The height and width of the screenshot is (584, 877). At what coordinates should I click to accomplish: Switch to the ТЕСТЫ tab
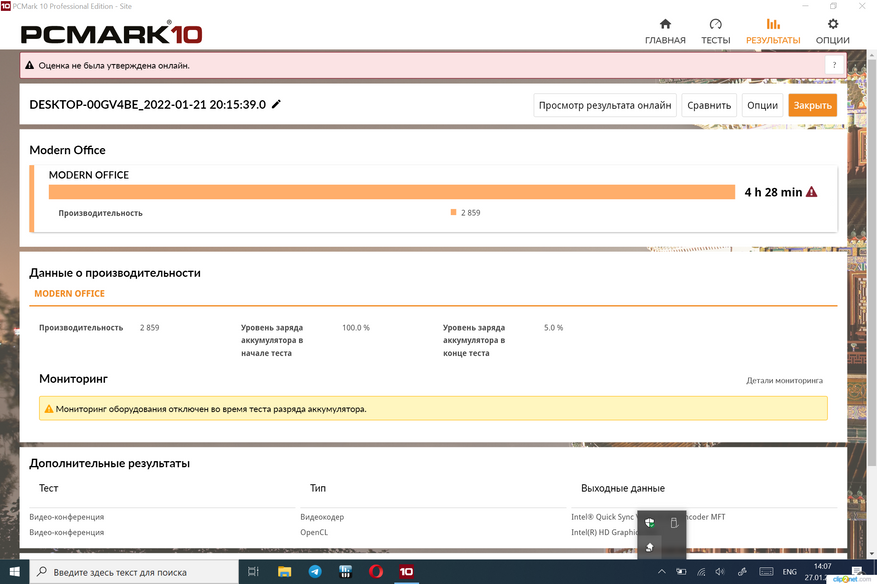pyautogui.click(x=715, y=31)
